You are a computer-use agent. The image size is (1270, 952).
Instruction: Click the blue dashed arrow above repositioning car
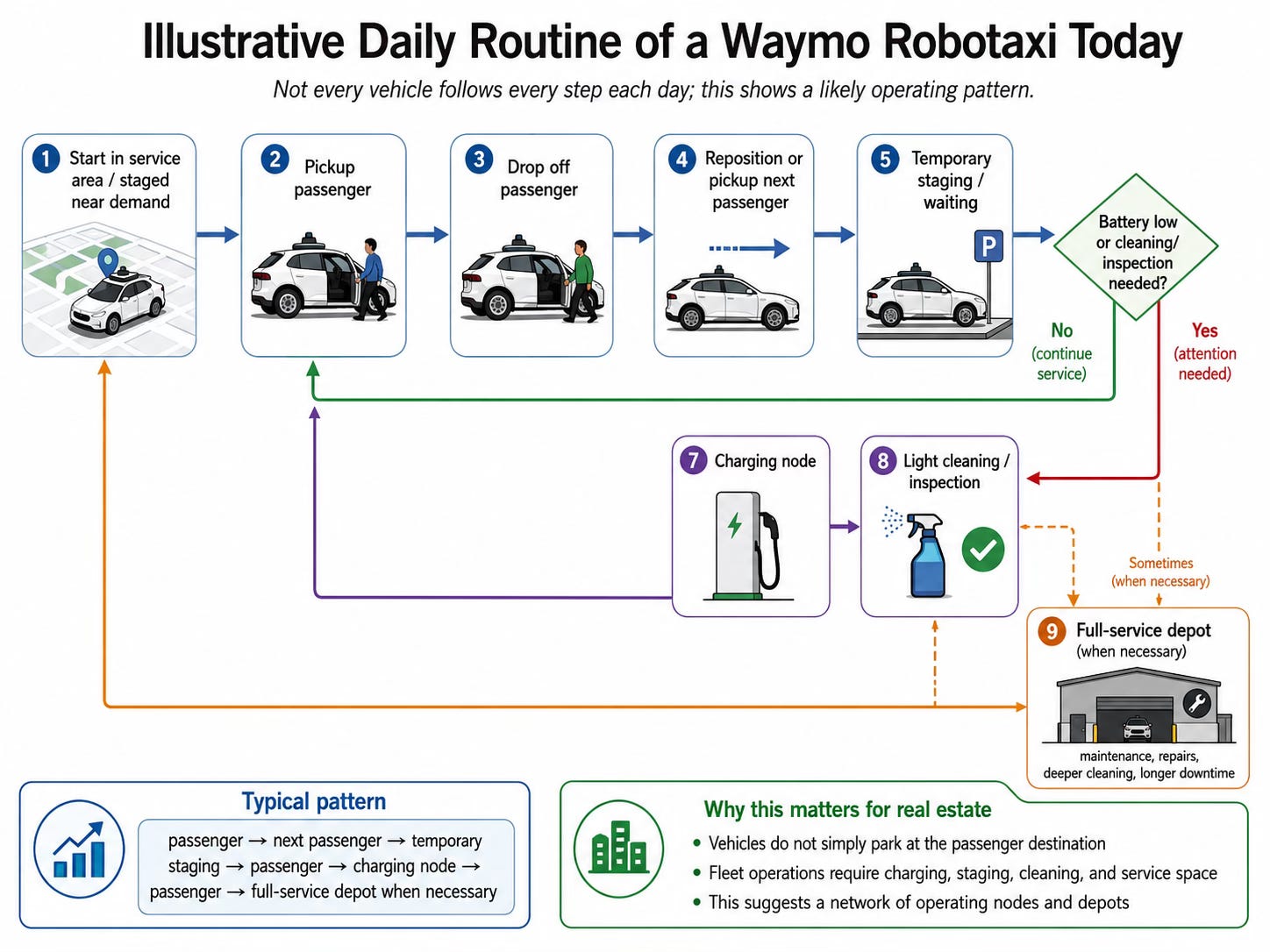point(748,249)
